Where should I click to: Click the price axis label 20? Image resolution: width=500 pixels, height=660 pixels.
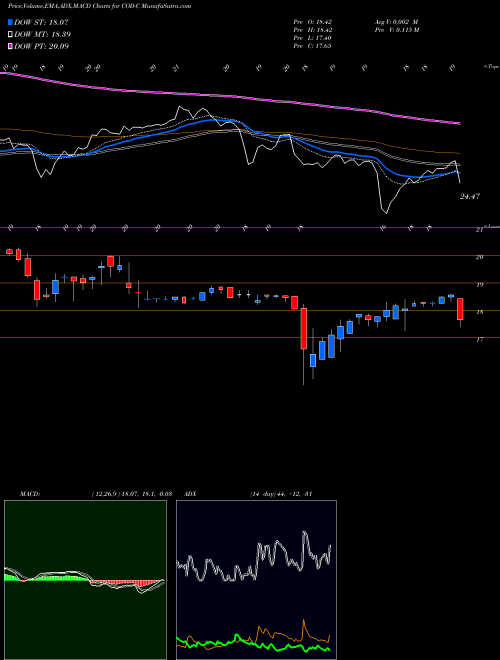(479, 257)
